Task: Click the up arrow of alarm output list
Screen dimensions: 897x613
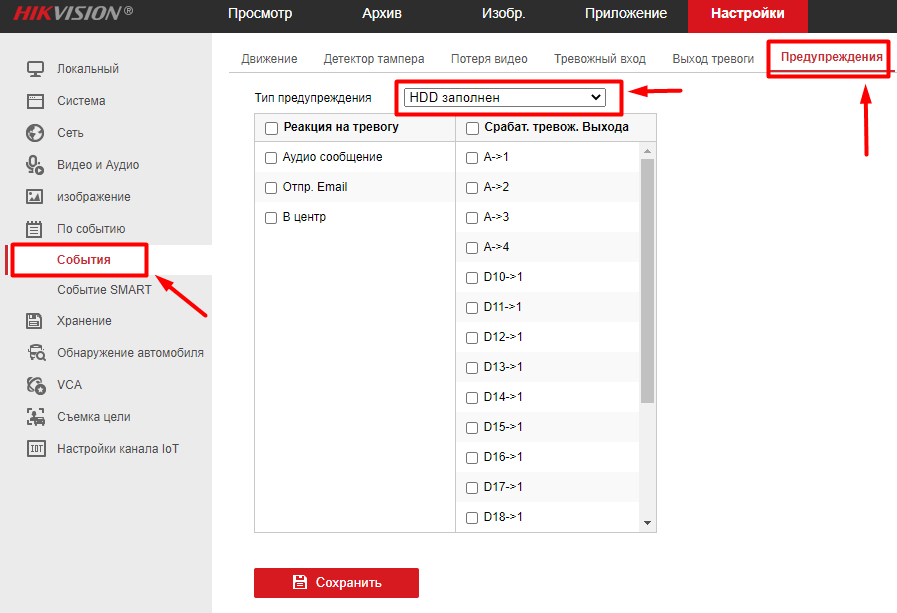Action: [647, 150]
